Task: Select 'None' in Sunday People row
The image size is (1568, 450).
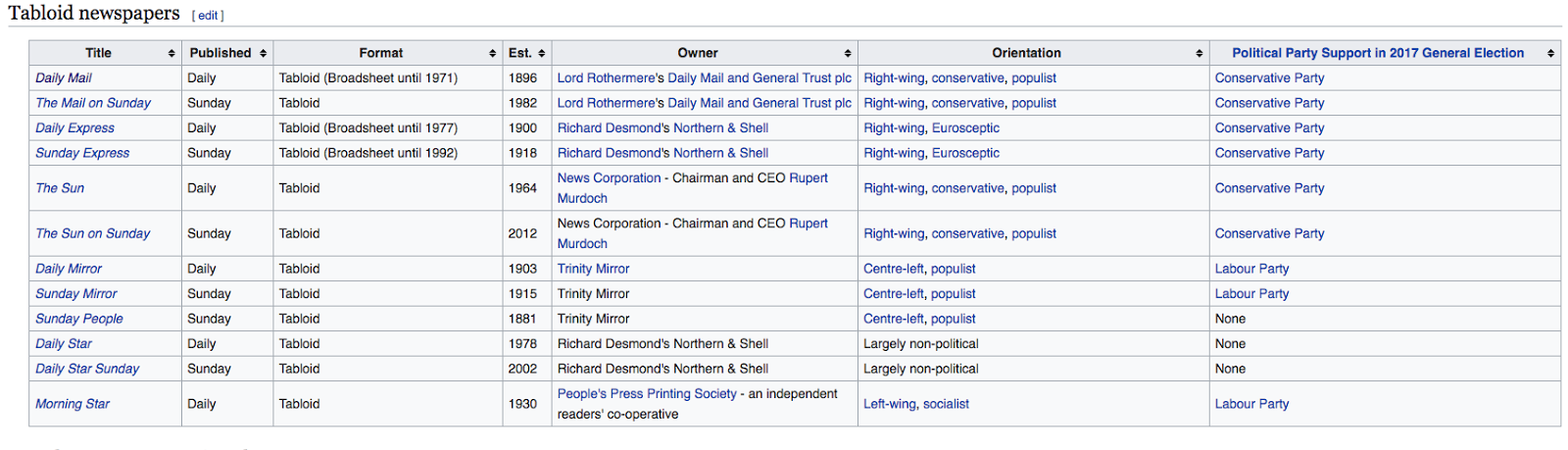Action: tap(1230, 319)
